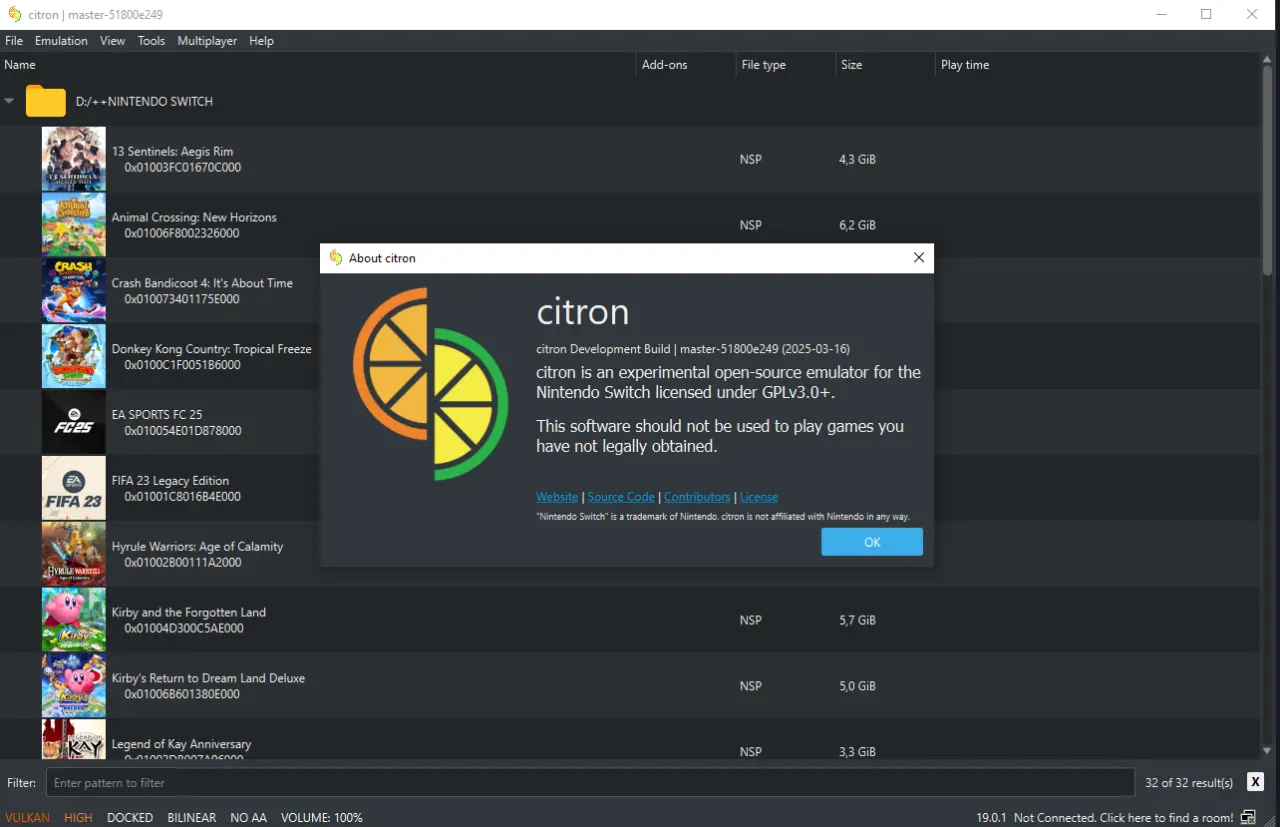1280x827 pixels.
Task: Select Donkey Kong Country cover art
Action: pyautogui.click(x=74, y=357)
